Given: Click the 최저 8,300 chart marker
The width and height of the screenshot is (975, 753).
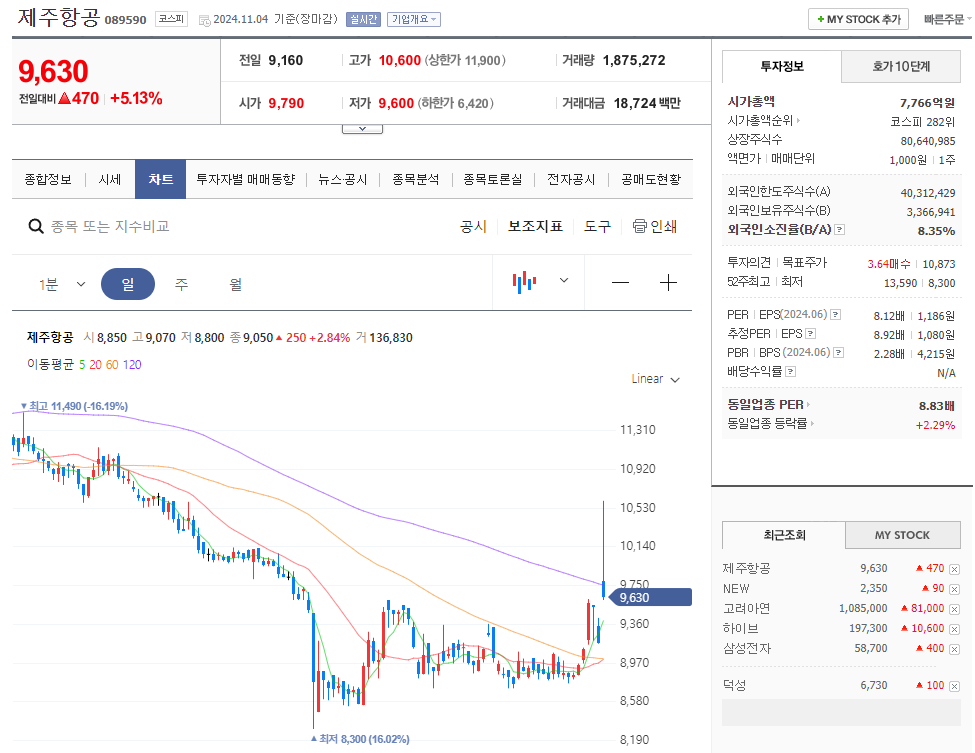Looking at the screenshot, I should [360, 739].
